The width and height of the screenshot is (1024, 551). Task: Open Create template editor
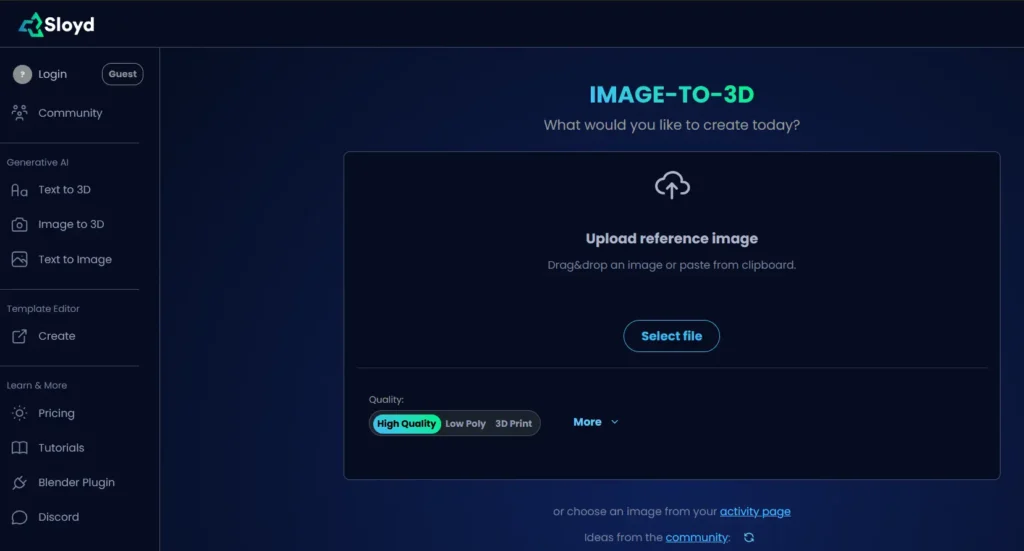(x=56, y=336)
